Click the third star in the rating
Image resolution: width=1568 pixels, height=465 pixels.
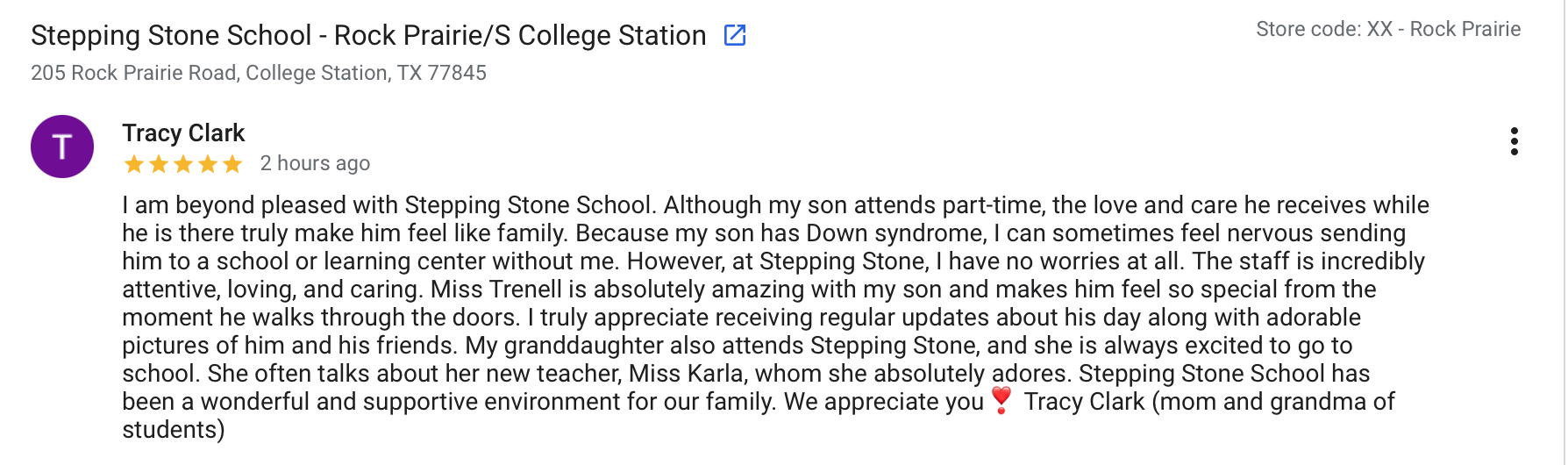point(183,164)
